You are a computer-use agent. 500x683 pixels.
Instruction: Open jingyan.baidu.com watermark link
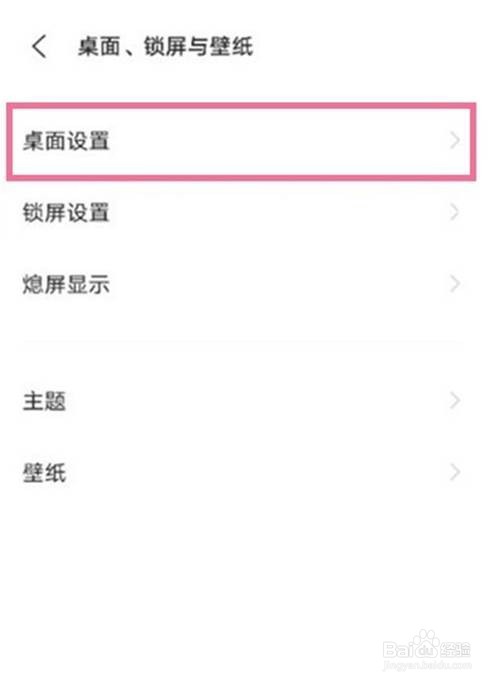(x=427, y=666)
